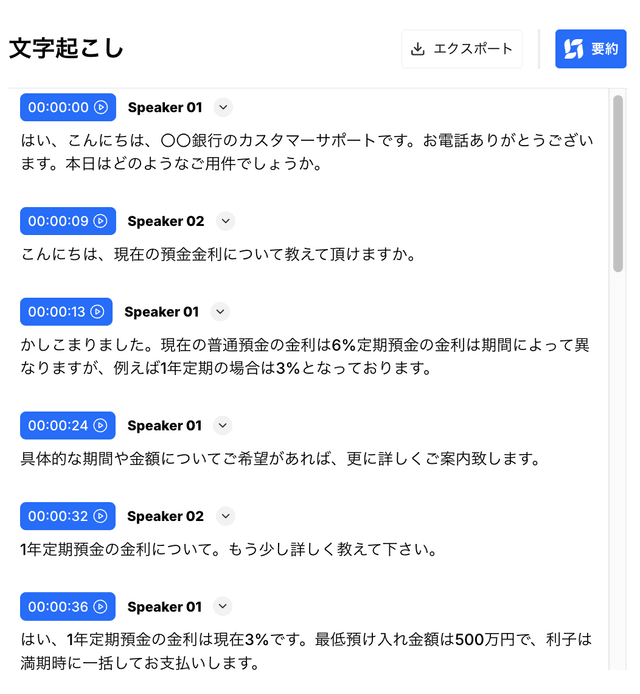Click the download icon in Export button
640x694 pixels.
(x=418, y=49)
